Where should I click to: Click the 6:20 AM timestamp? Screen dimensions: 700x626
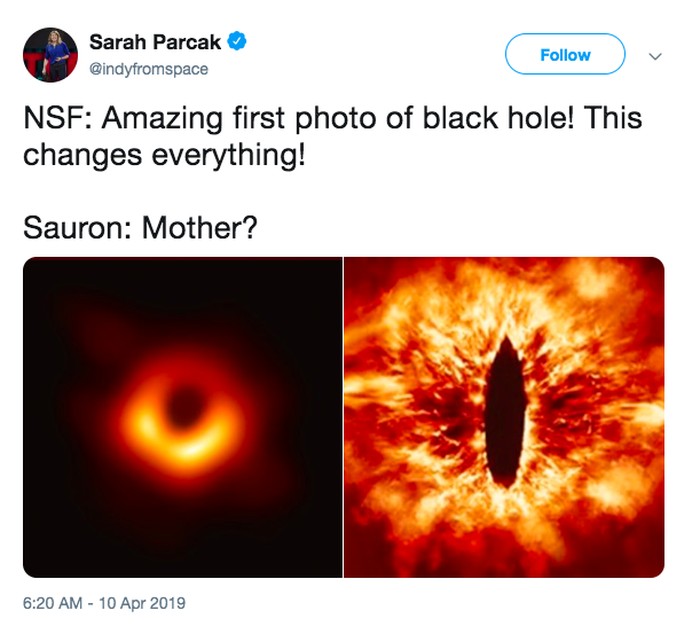[55, 603]
